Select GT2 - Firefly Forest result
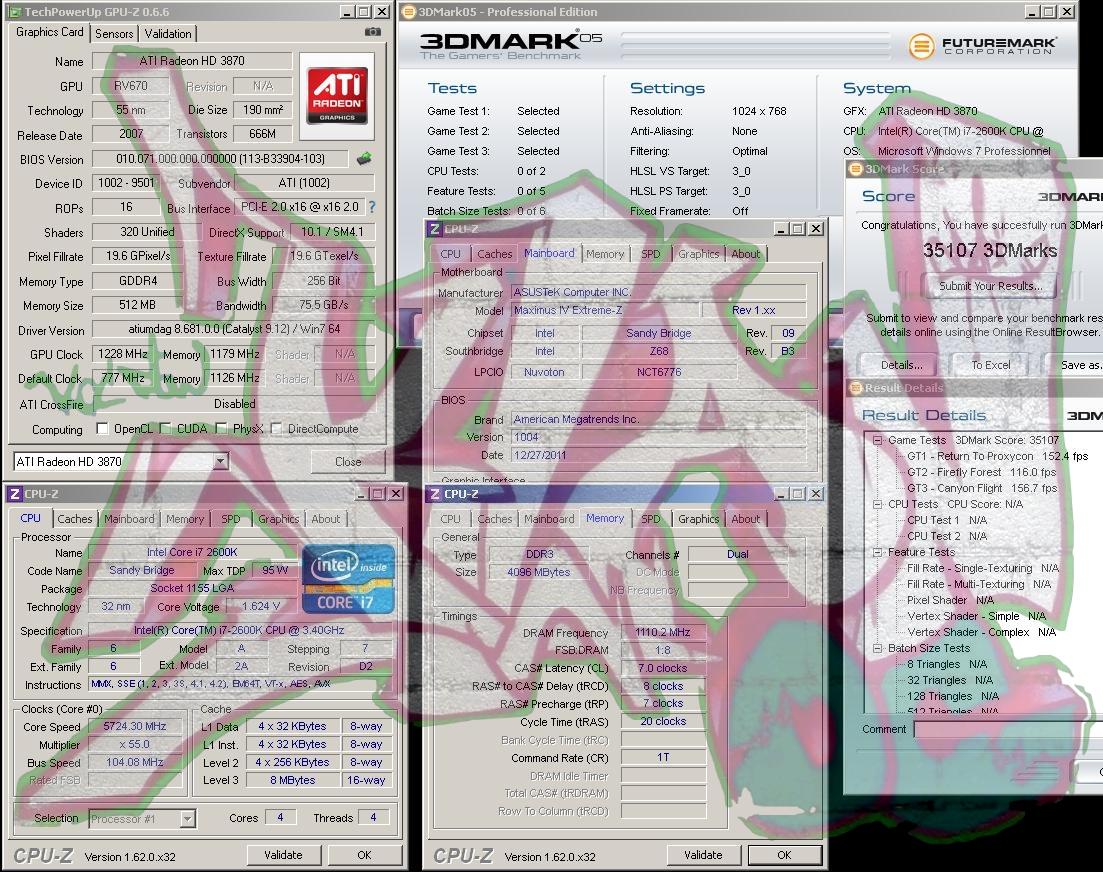This screenshot has width=1103, height=872. (981, 473)
